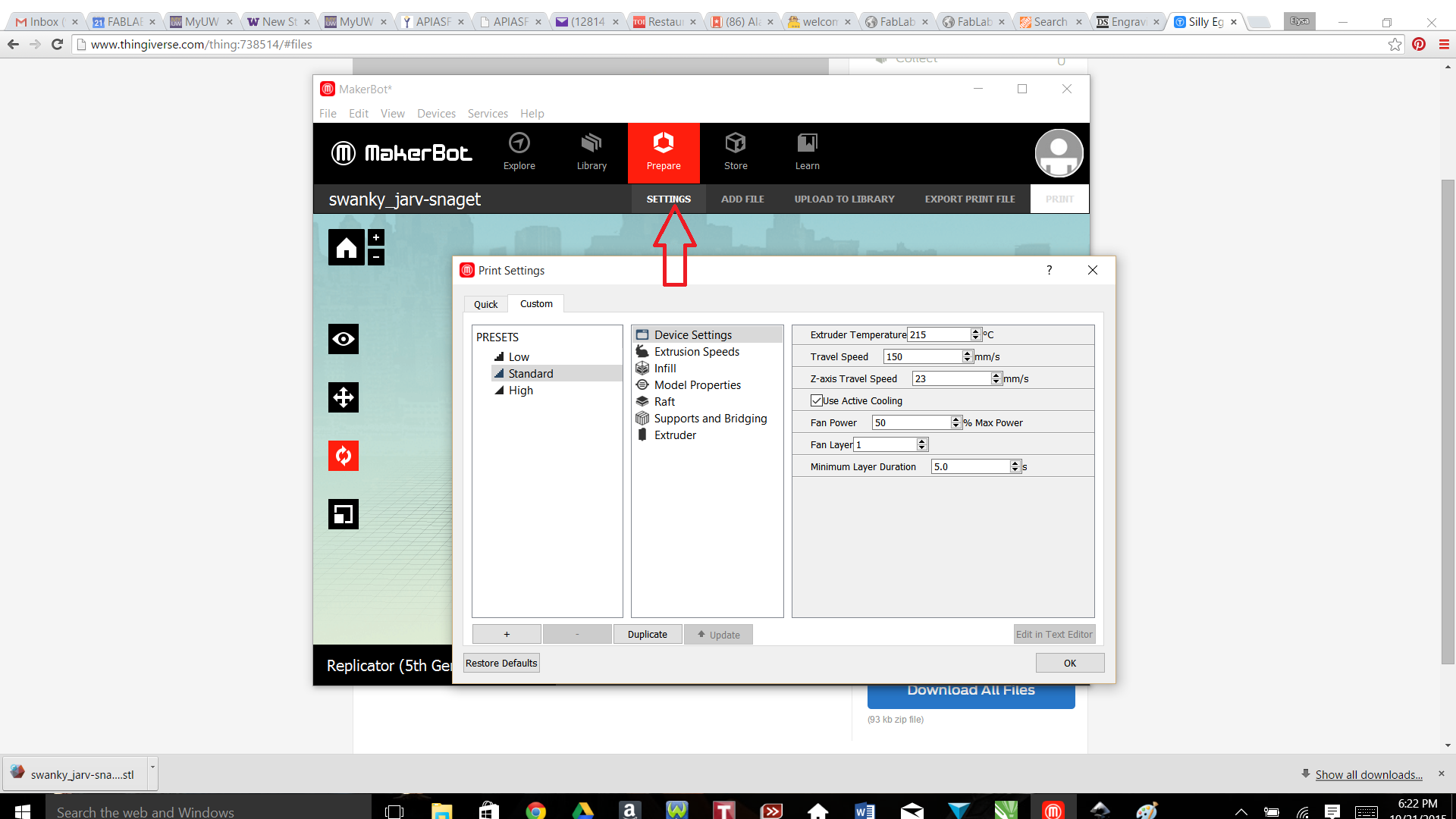Open the MakerBot Store section
1456x819 pixels.
point(736,152)
